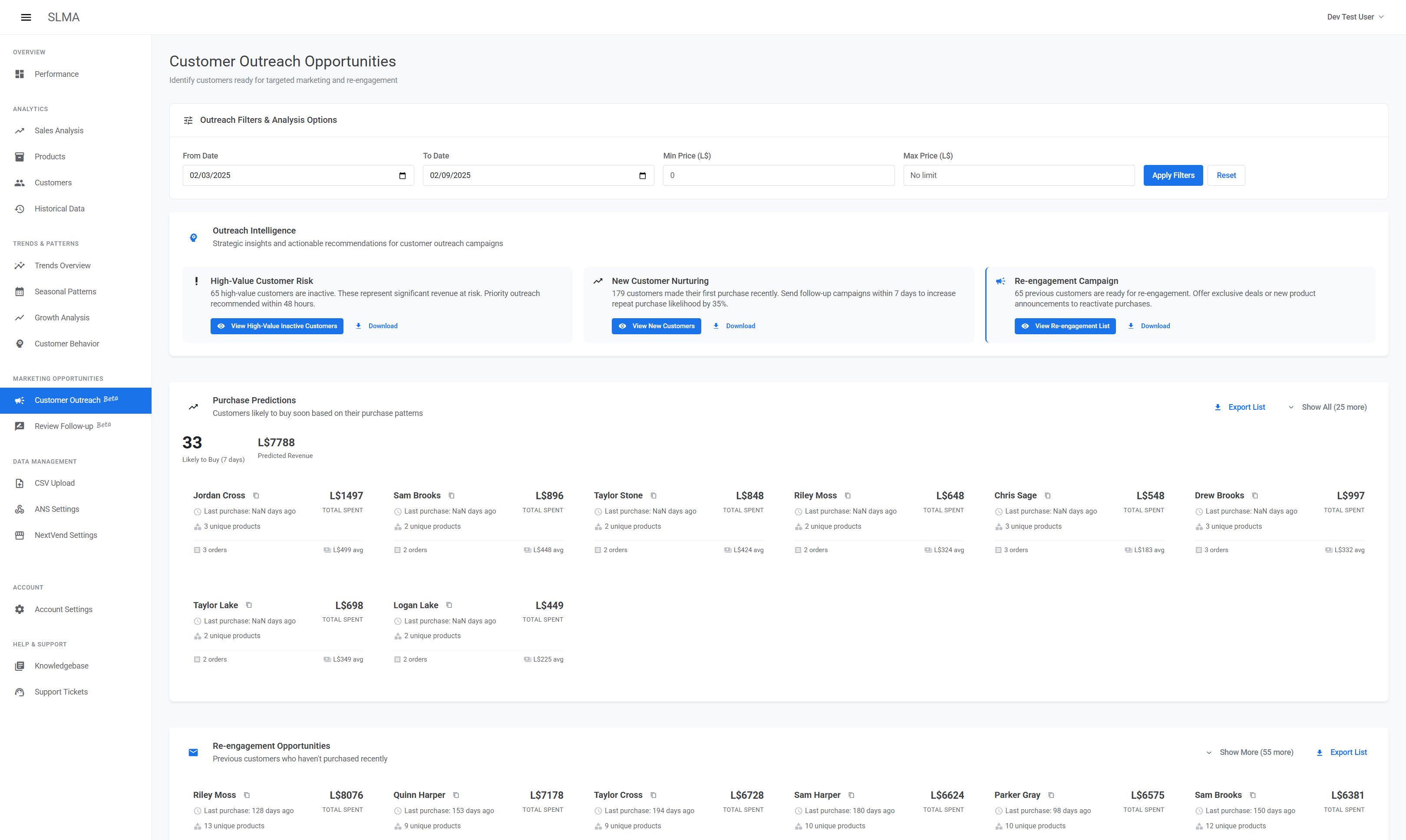Click the Re-engagement Opportunities envelope icon
The image size is (1406, 840).
193,752
